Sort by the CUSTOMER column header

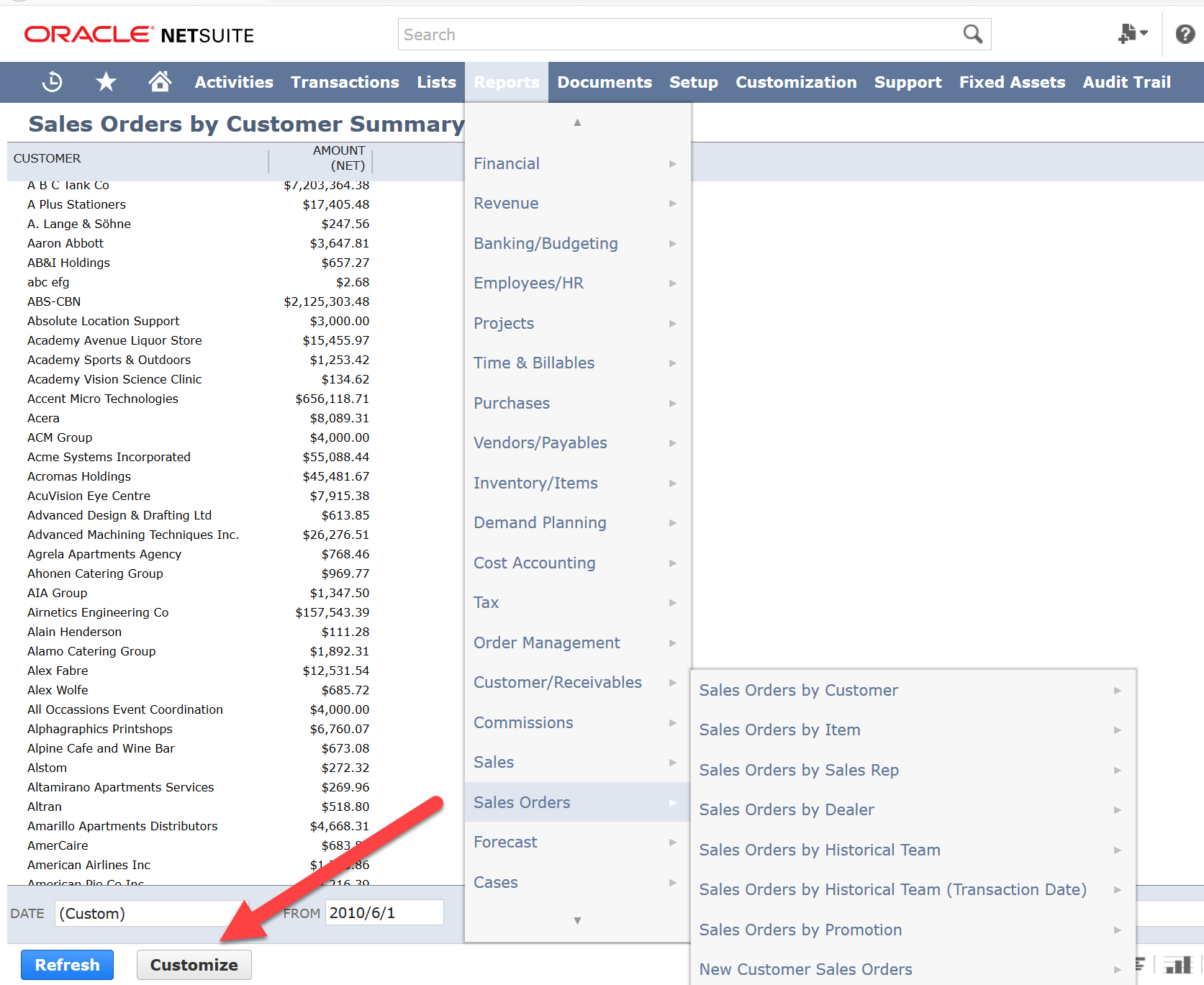(47, 158)
